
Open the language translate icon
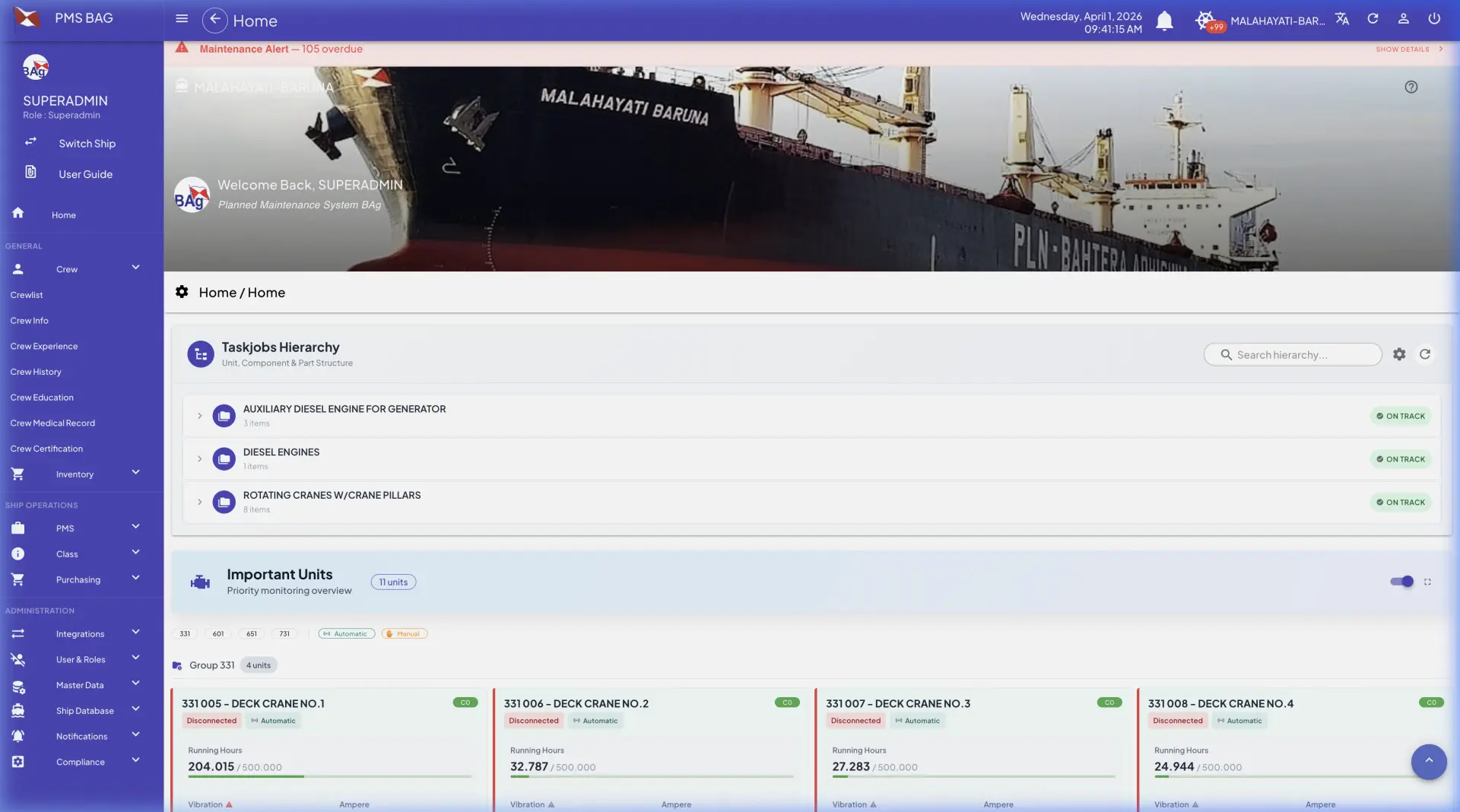click(1342, 19)
